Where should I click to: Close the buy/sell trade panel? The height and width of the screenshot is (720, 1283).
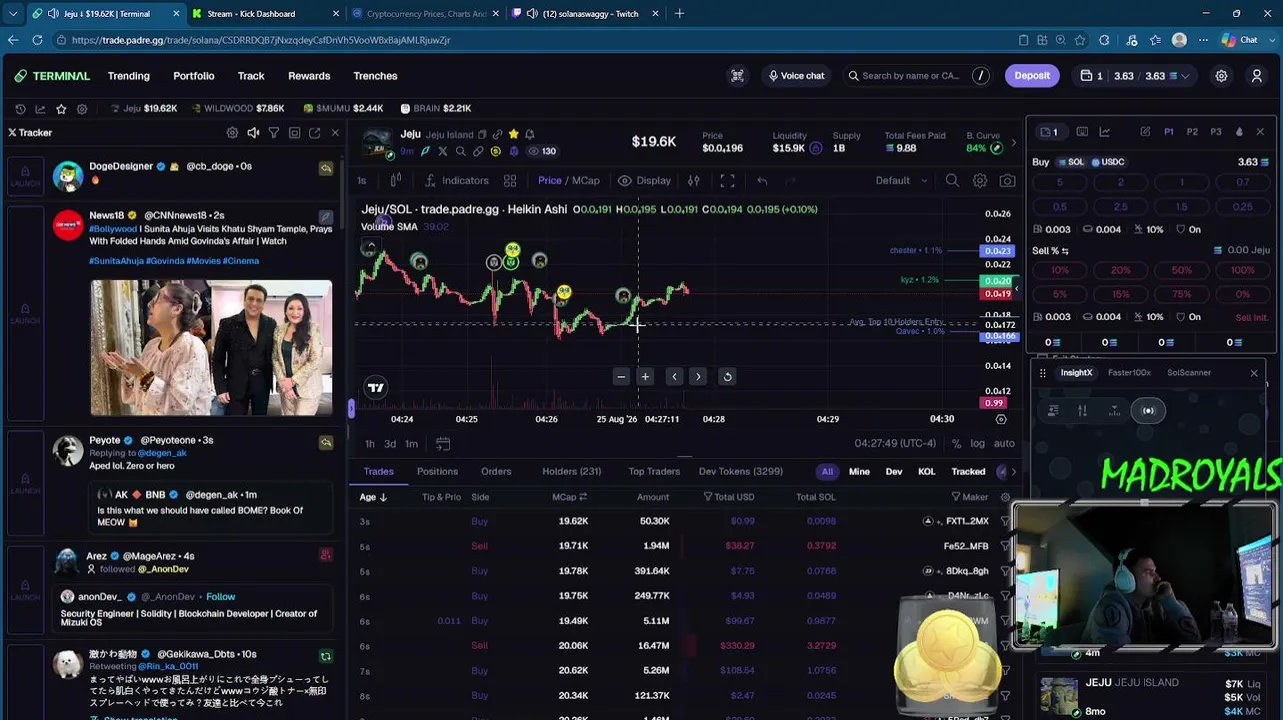[1260, 132]
